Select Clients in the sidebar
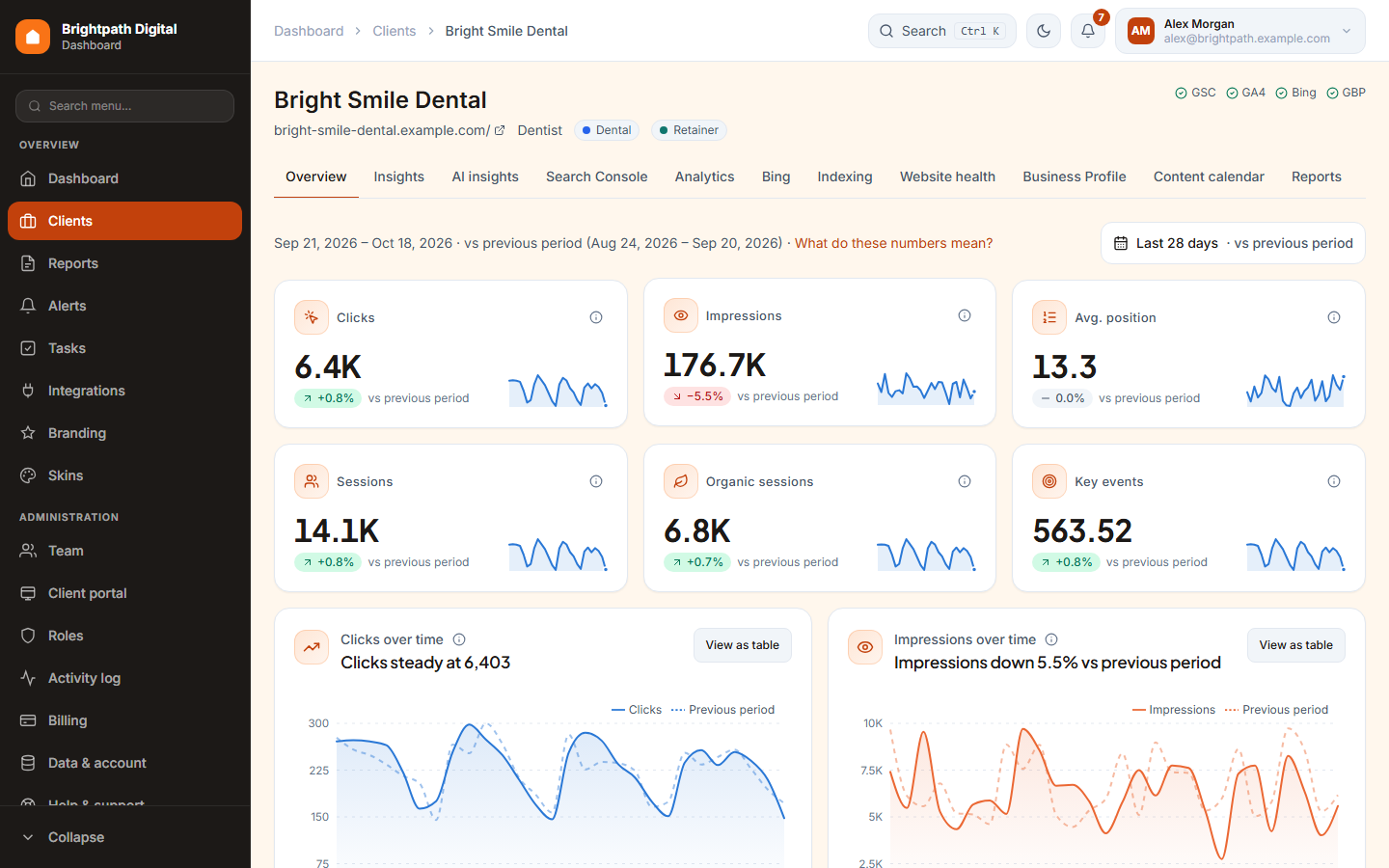Viewport: 1389px width, 868px height. point(124,221)
